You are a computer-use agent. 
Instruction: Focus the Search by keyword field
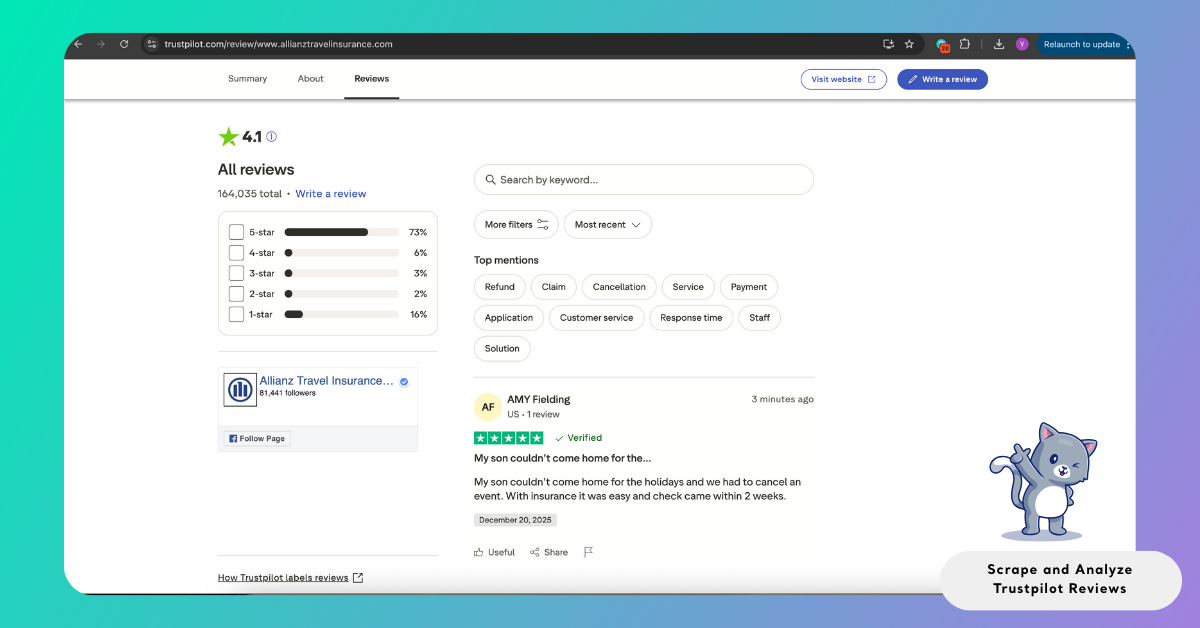pos(644,180)
